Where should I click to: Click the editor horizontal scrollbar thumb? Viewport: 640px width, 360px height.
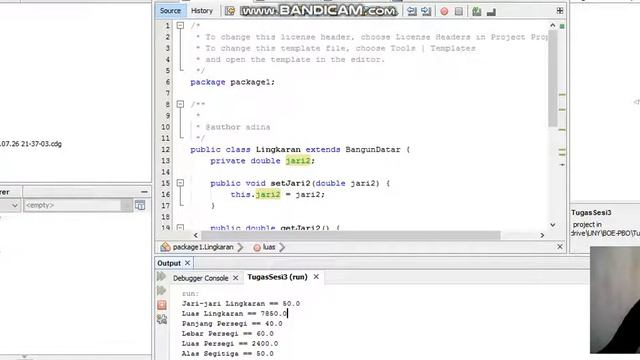click(351, 235)
